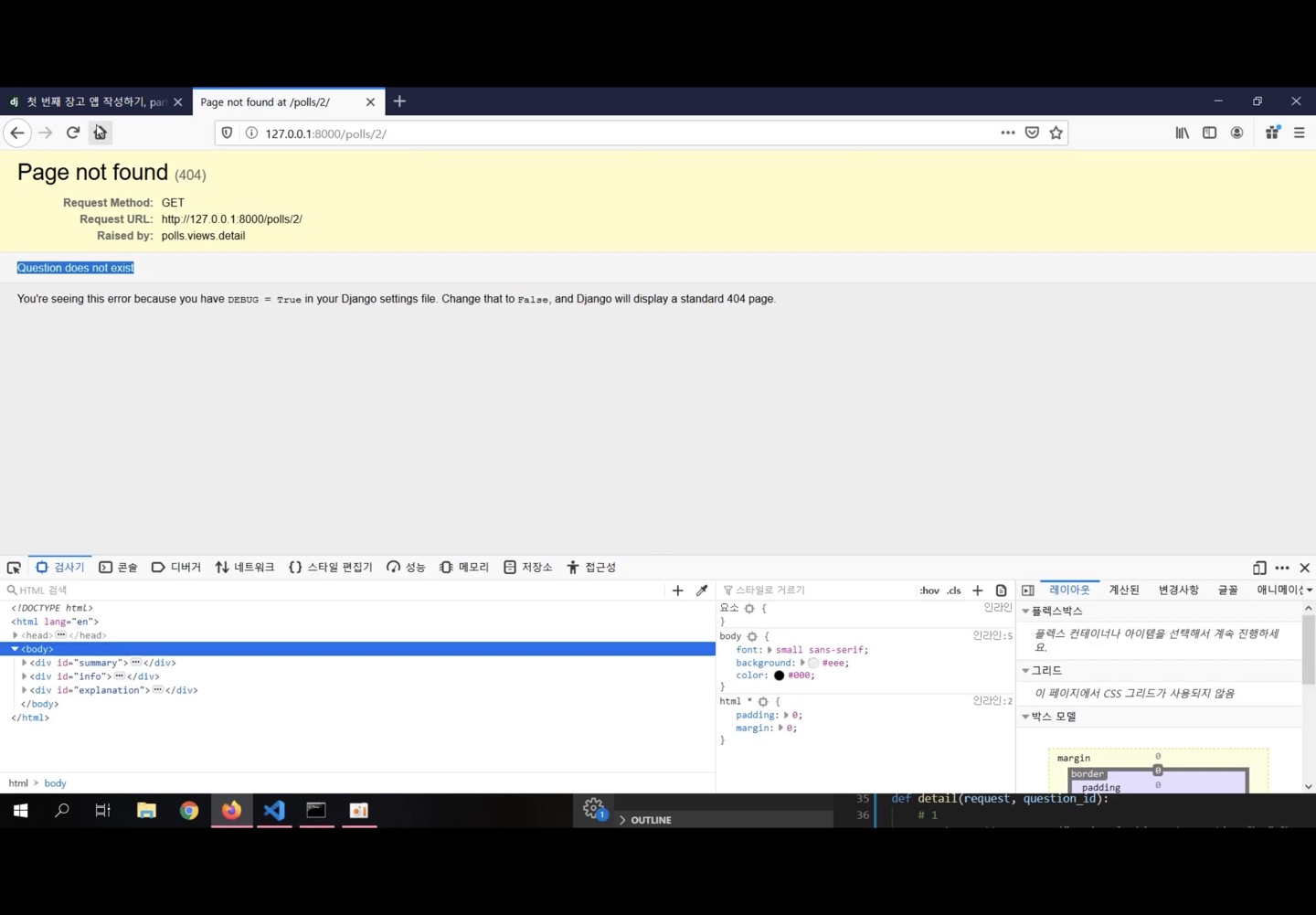Switch to the 계산된 computed sidebar tab
Viewport: 1316px width, 915px height.
[1124, 590]
